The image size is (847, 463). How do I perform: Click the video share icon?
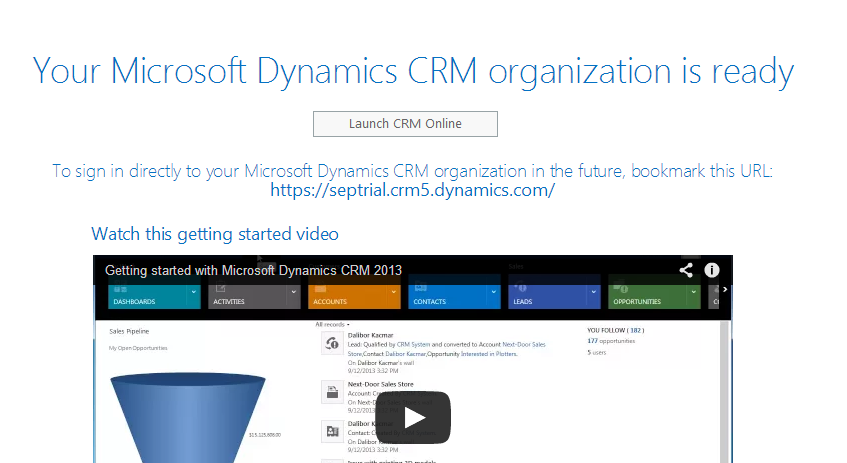coord(686,270)
